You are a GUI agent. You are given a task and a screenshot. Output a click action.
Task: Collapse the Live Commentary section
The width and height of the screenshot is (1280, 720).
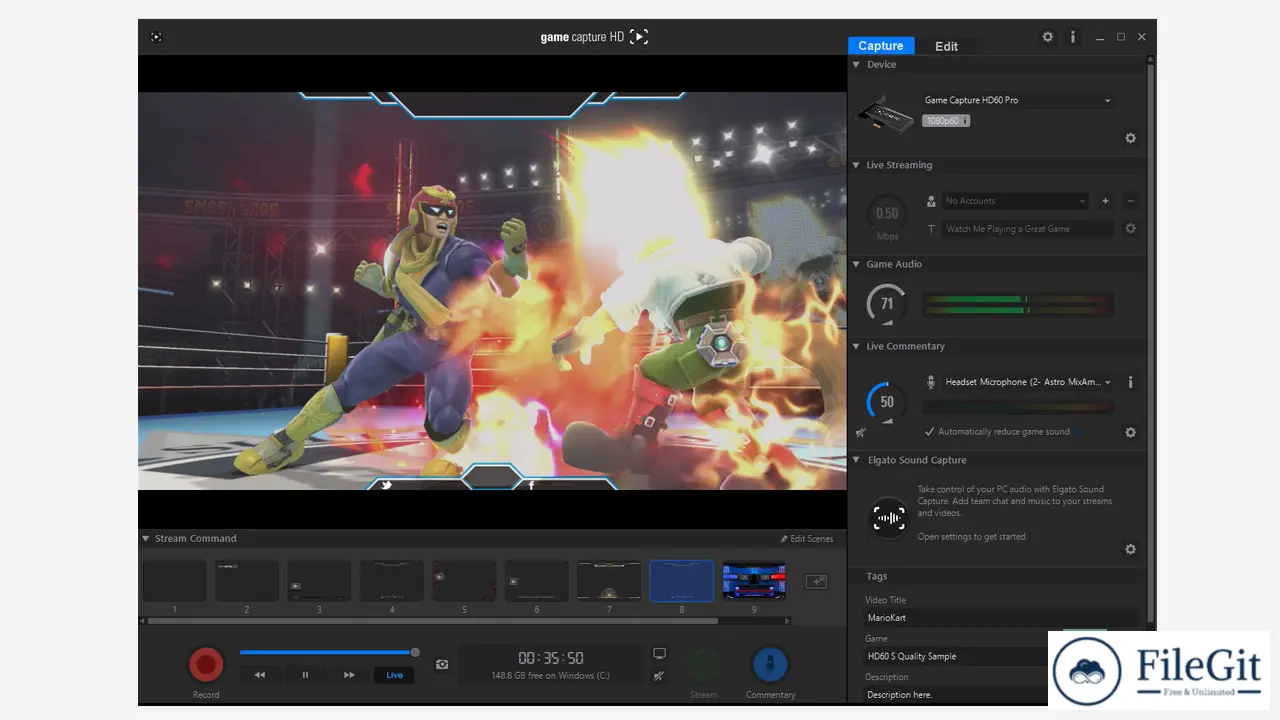(856, 347)
